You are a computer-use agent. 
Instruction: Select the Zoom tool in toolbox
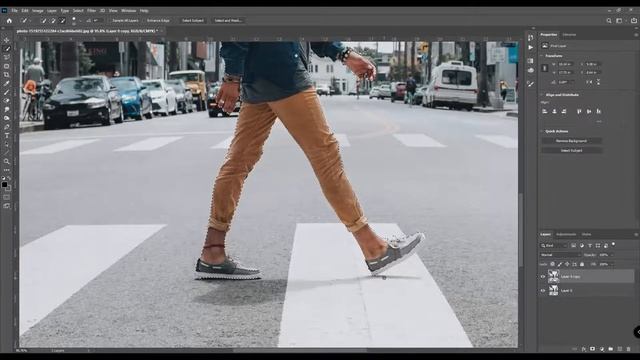pos(7,162)
